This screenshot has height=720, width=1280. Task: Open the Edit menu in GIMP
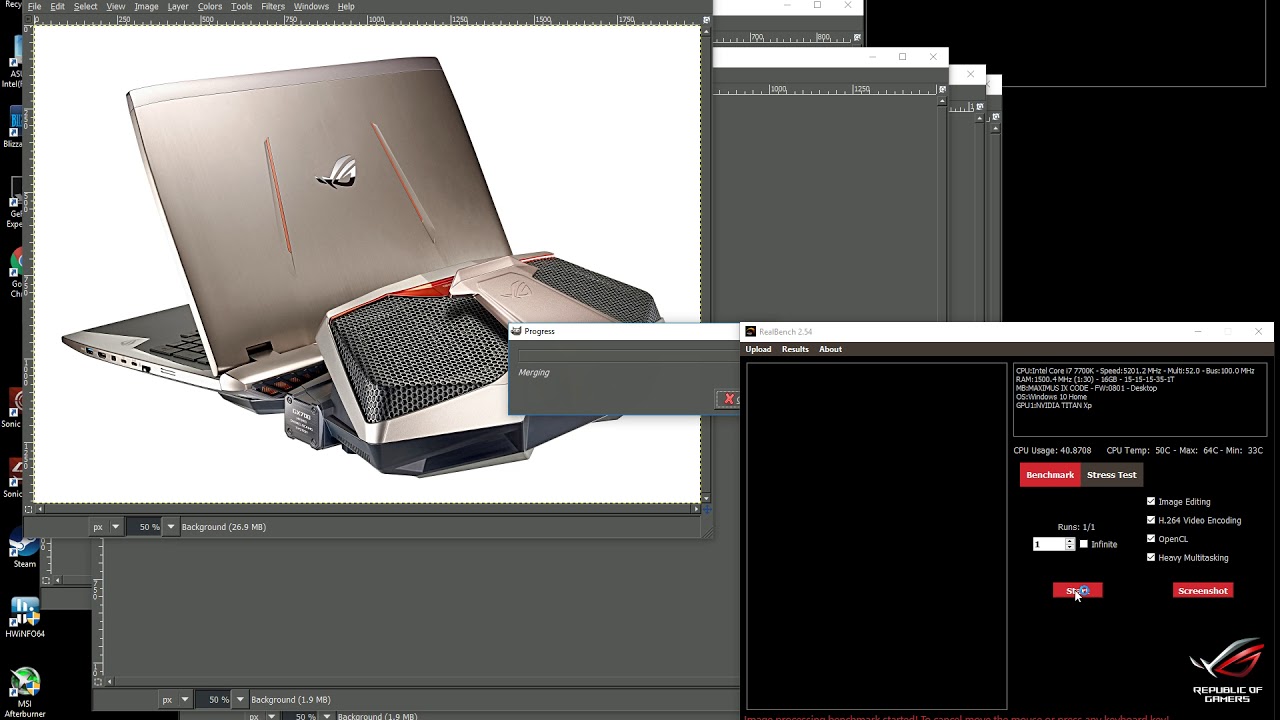[57, 6]
